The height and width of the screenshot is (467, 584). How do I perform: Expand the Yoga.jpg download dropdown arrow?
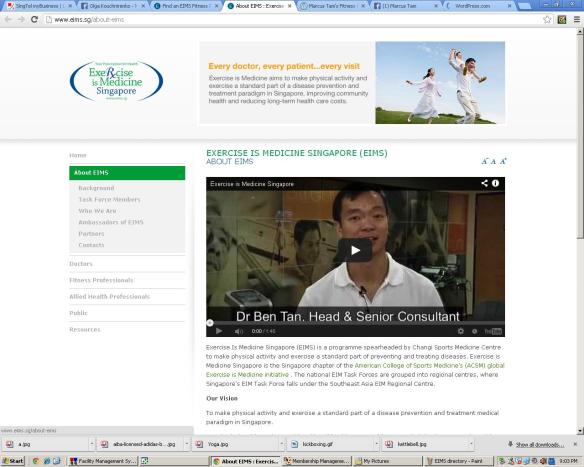click(x=281, y=444)
